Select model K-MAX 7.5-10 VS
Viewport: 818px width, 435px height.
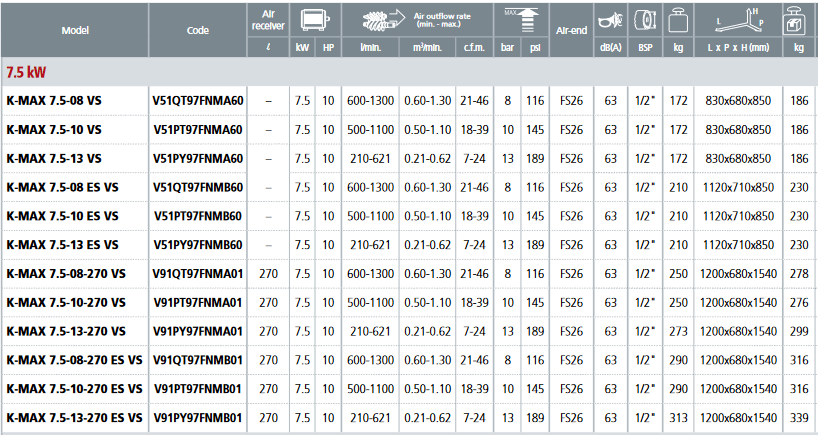pos(54,129)
